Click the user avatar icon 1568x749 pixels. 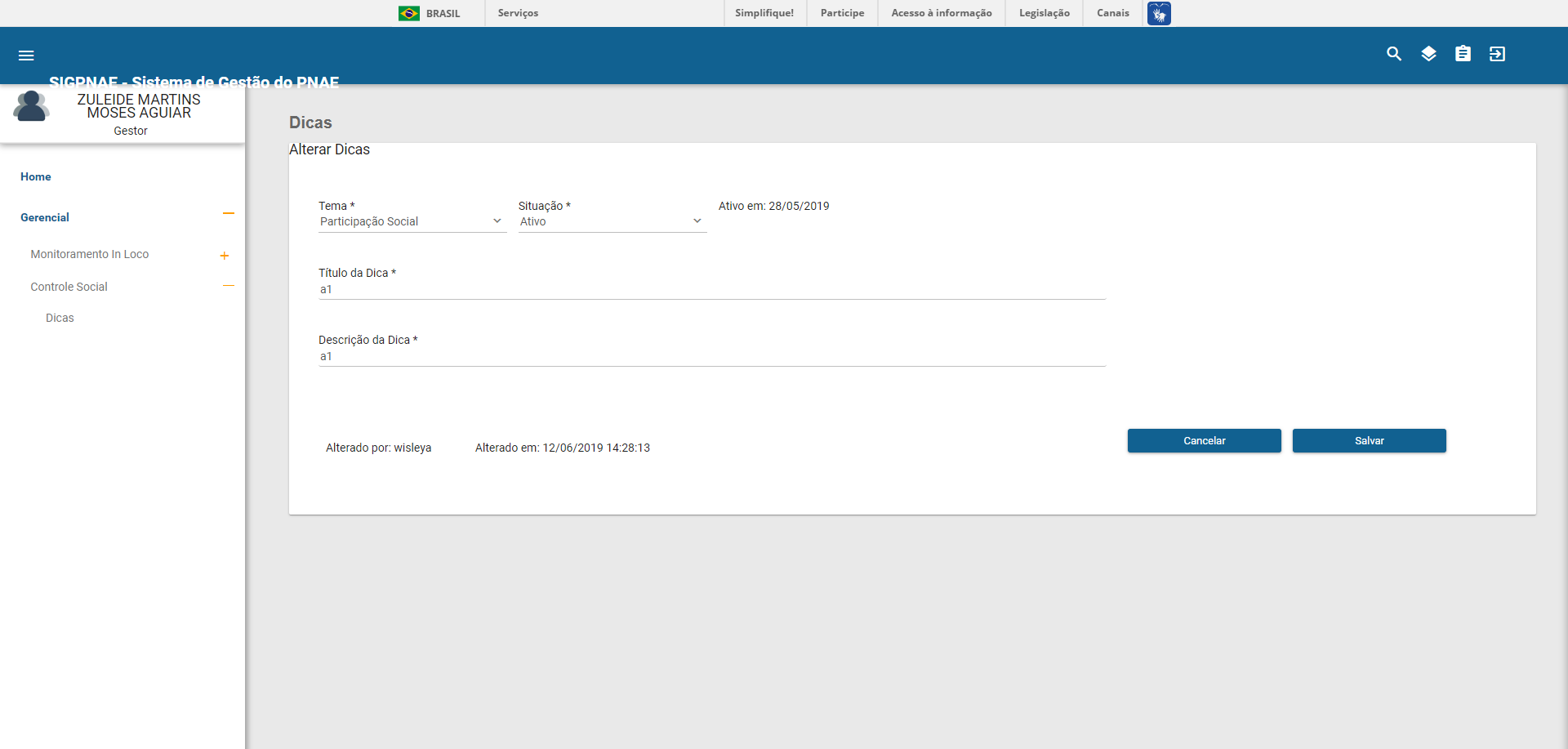coord(31,107)
